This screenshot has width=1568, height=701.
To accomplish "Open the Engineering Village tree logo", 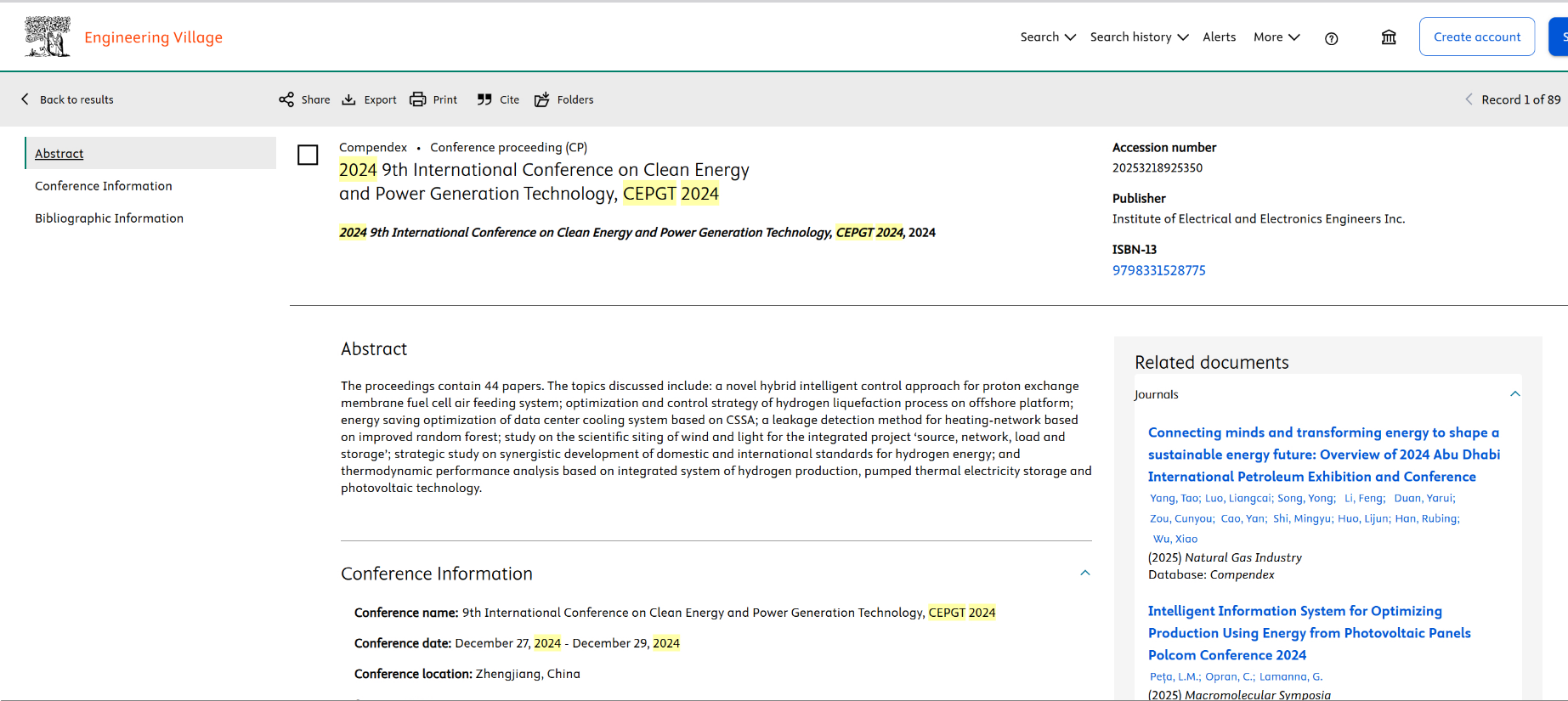I will click(x=48, y=37).
